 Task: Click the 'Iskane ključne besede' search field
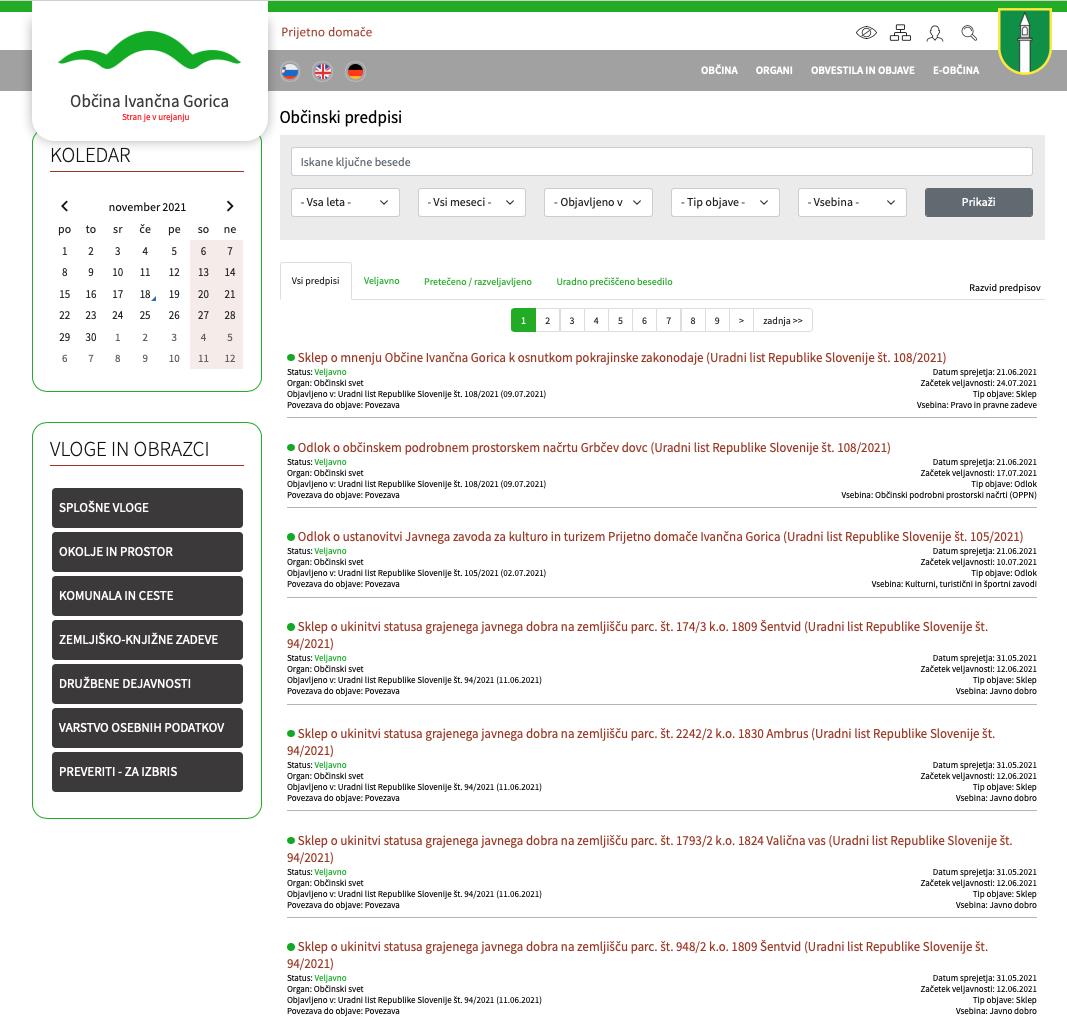coord(661,162)
